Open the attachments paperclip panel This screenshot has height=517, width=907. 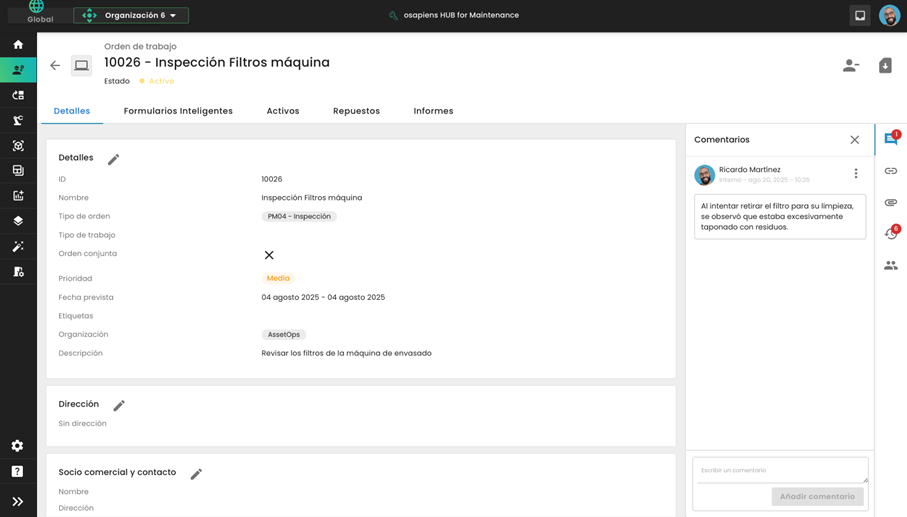point(890,202)
